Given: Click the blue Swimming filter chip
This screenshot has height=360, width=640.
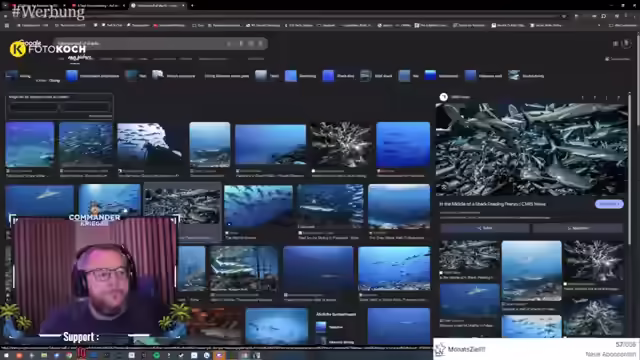Looking at the screenshot, I should point(300,76).
